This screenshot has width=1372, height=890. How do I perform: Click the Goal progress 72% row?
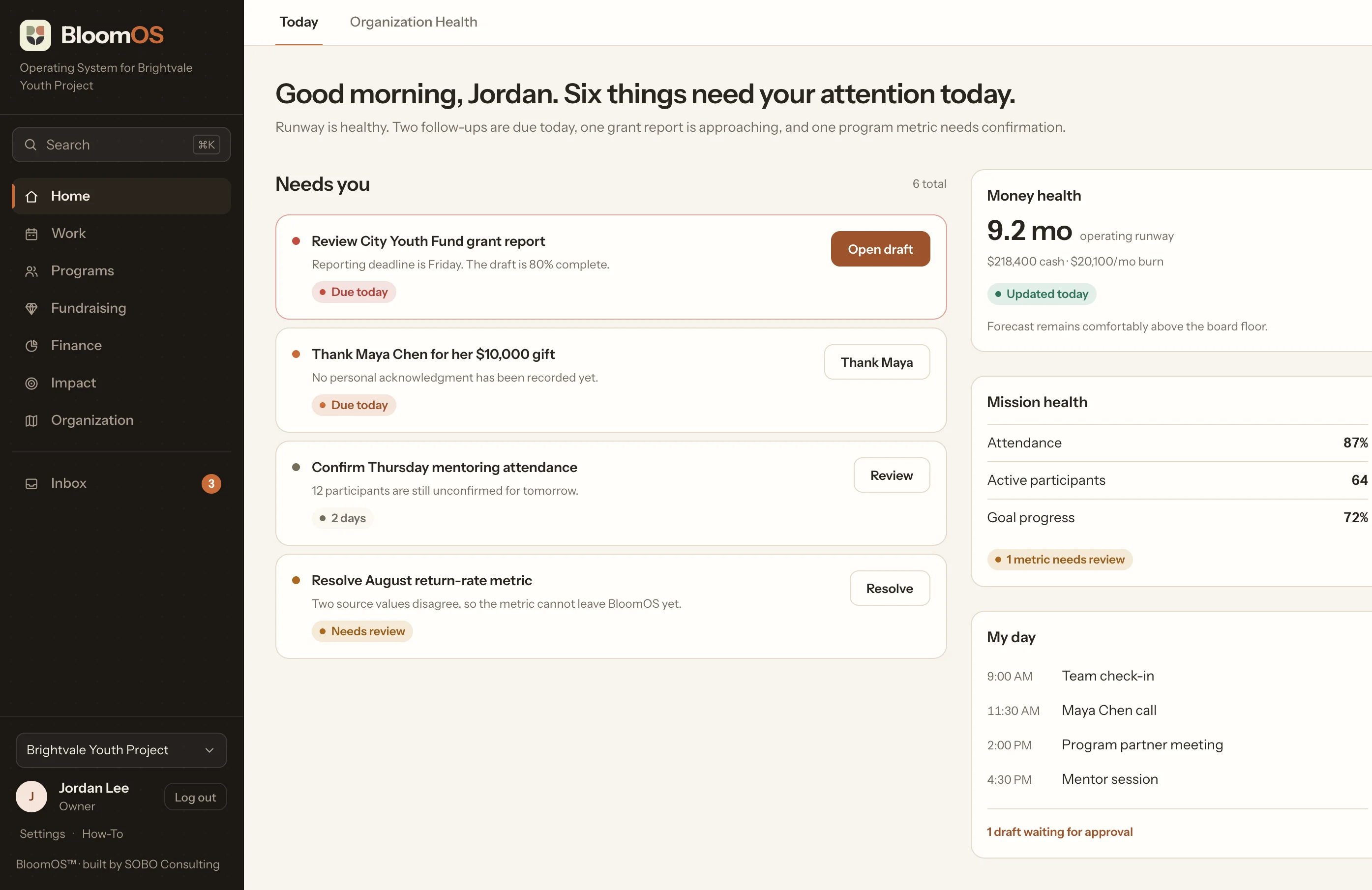pyautogui.click(x=1177, y=518)
